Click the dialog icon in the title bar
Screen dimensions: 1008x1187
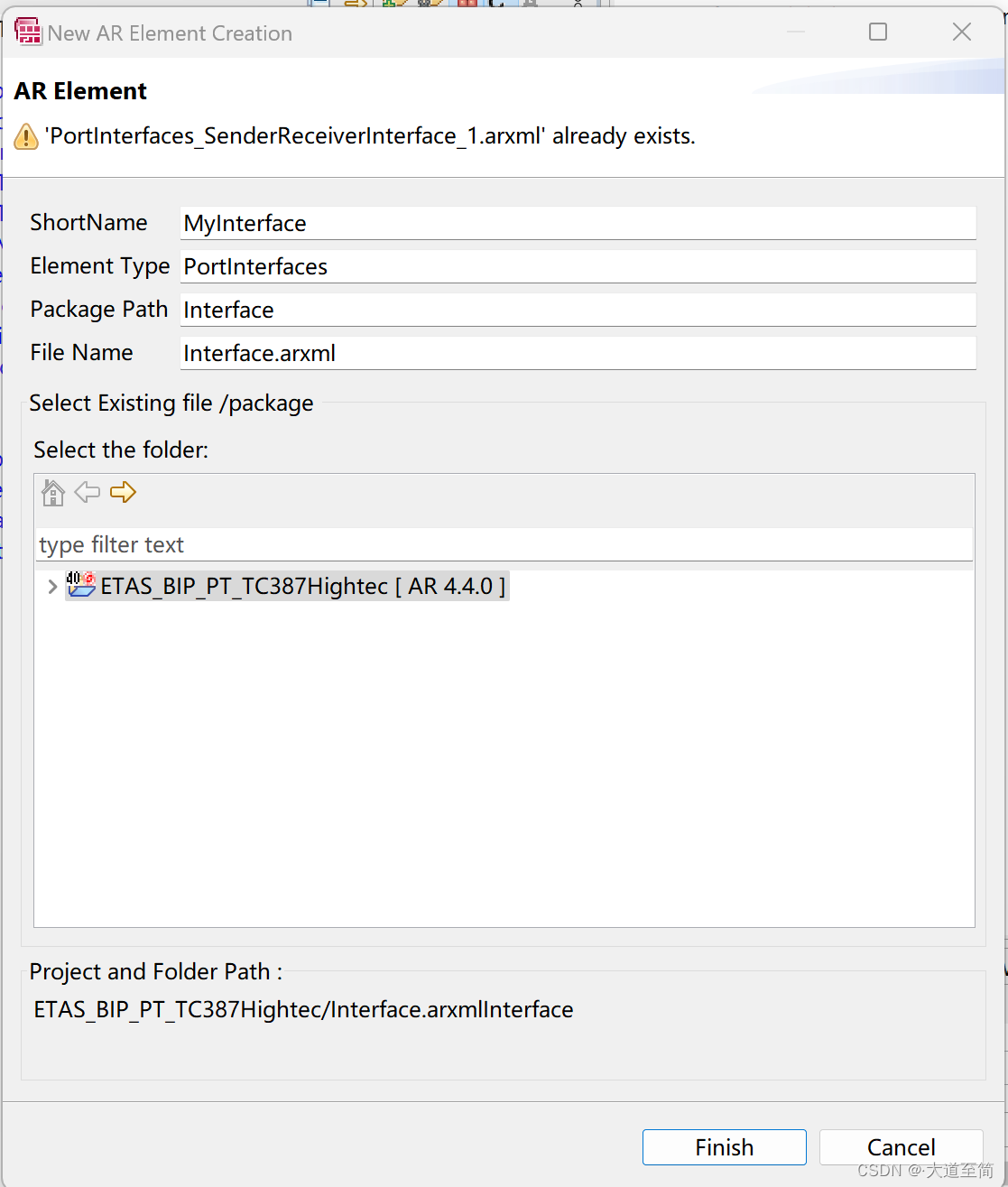pos(28,31)
